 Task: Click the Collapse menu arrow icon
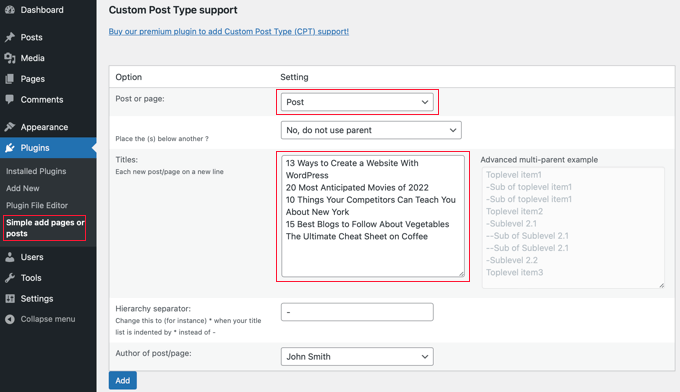pyautogui.click(x=10, y=319)
